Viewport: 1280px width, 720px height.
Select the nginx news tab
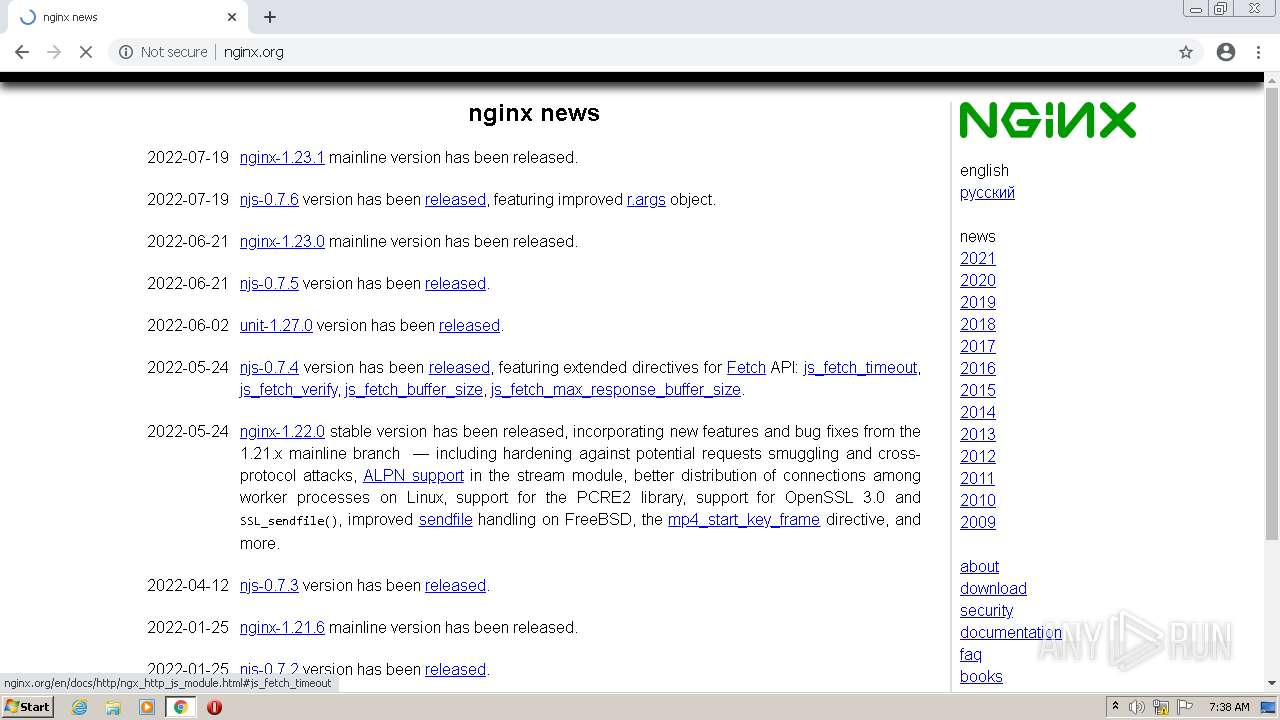click(x=128, y=17)
